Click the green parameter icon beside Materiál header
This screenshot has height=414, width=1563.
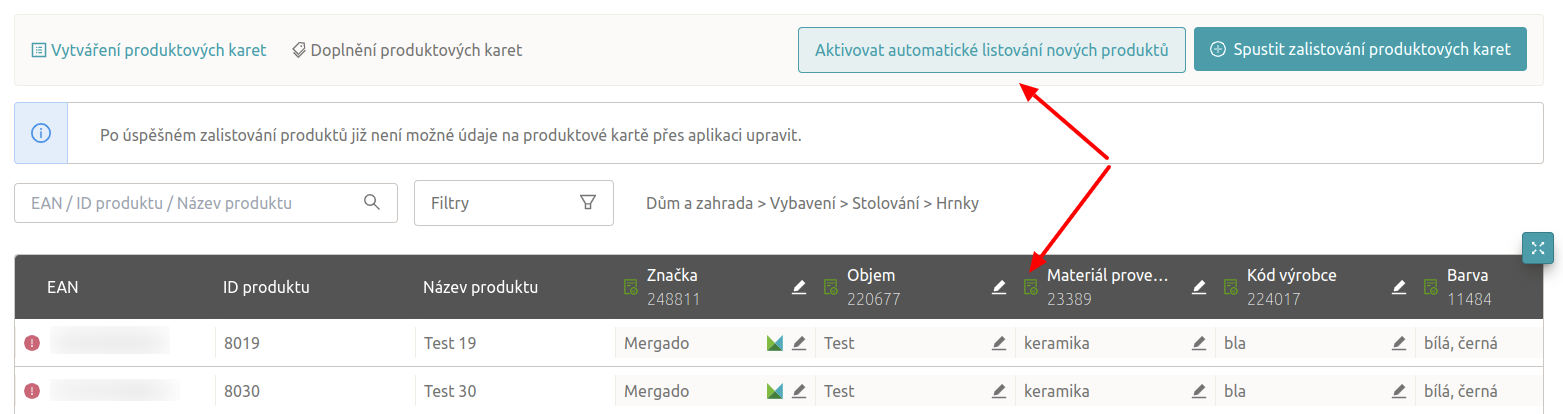(1030, 288)
